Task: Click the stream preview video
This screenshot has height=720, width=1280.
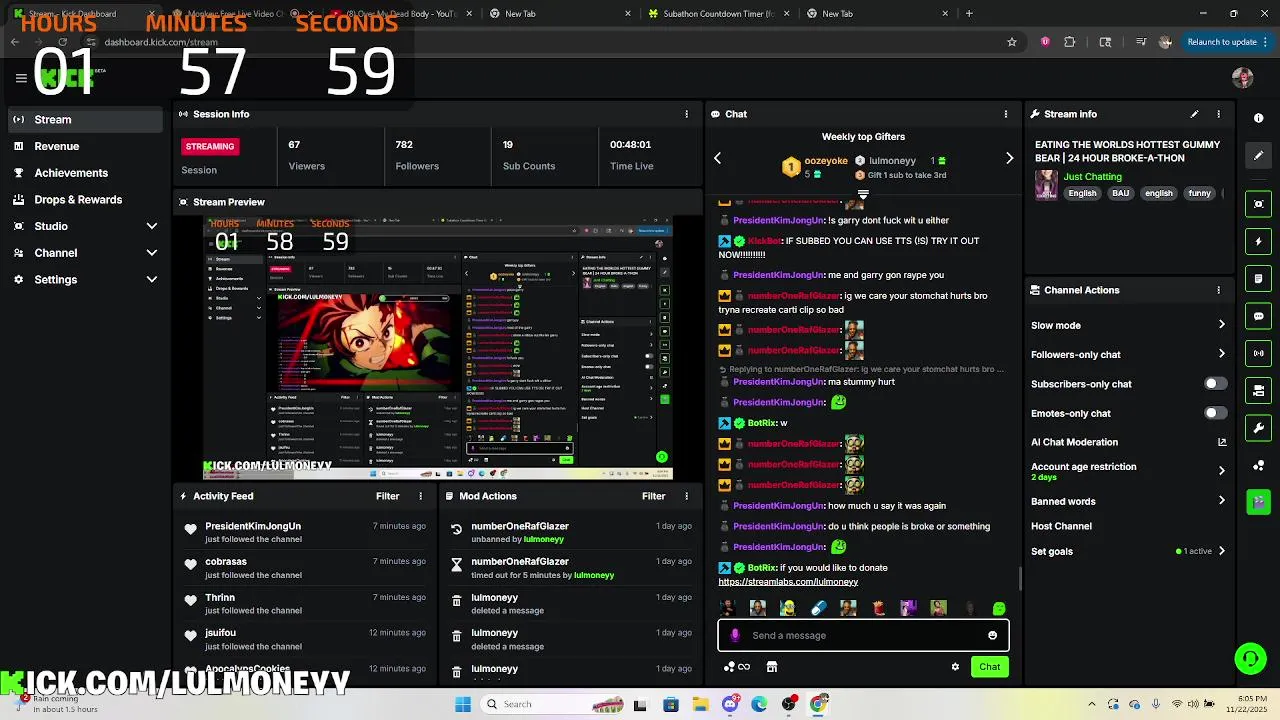Action: coord(437,348)
